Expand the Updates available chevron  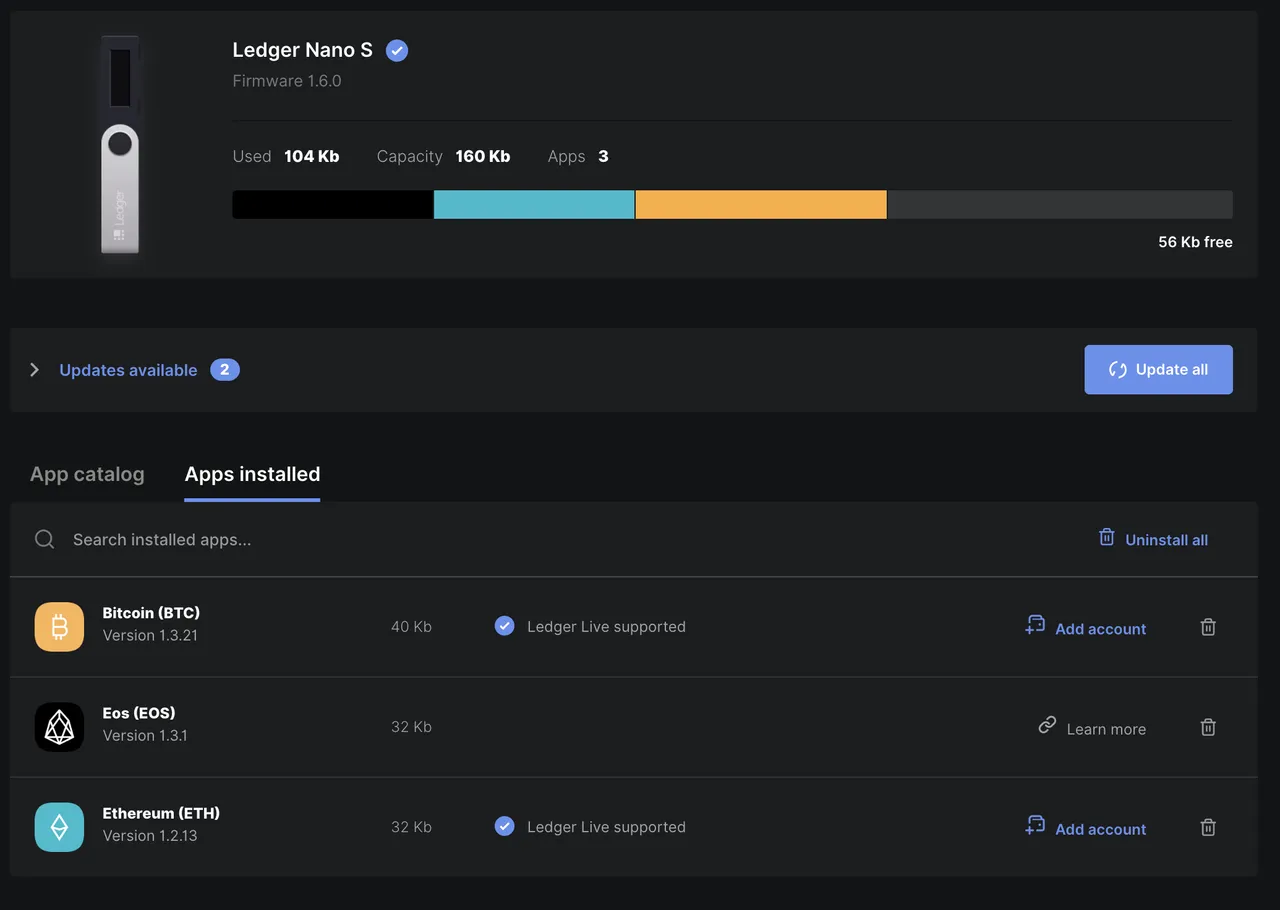(34, 370)
